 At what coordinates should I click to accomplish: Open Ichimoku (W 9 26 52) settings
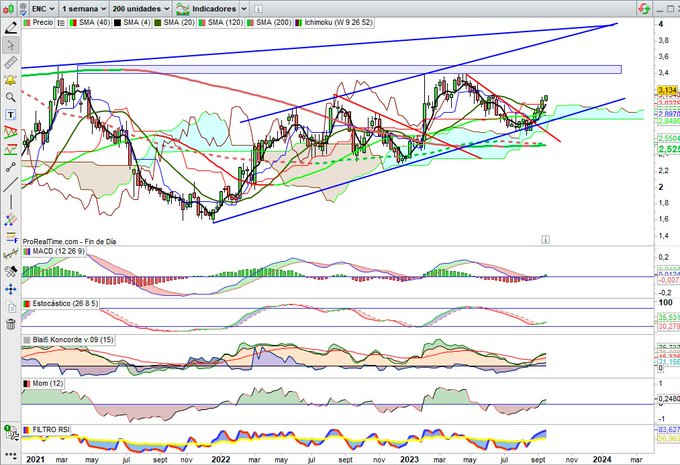(334, 23)
